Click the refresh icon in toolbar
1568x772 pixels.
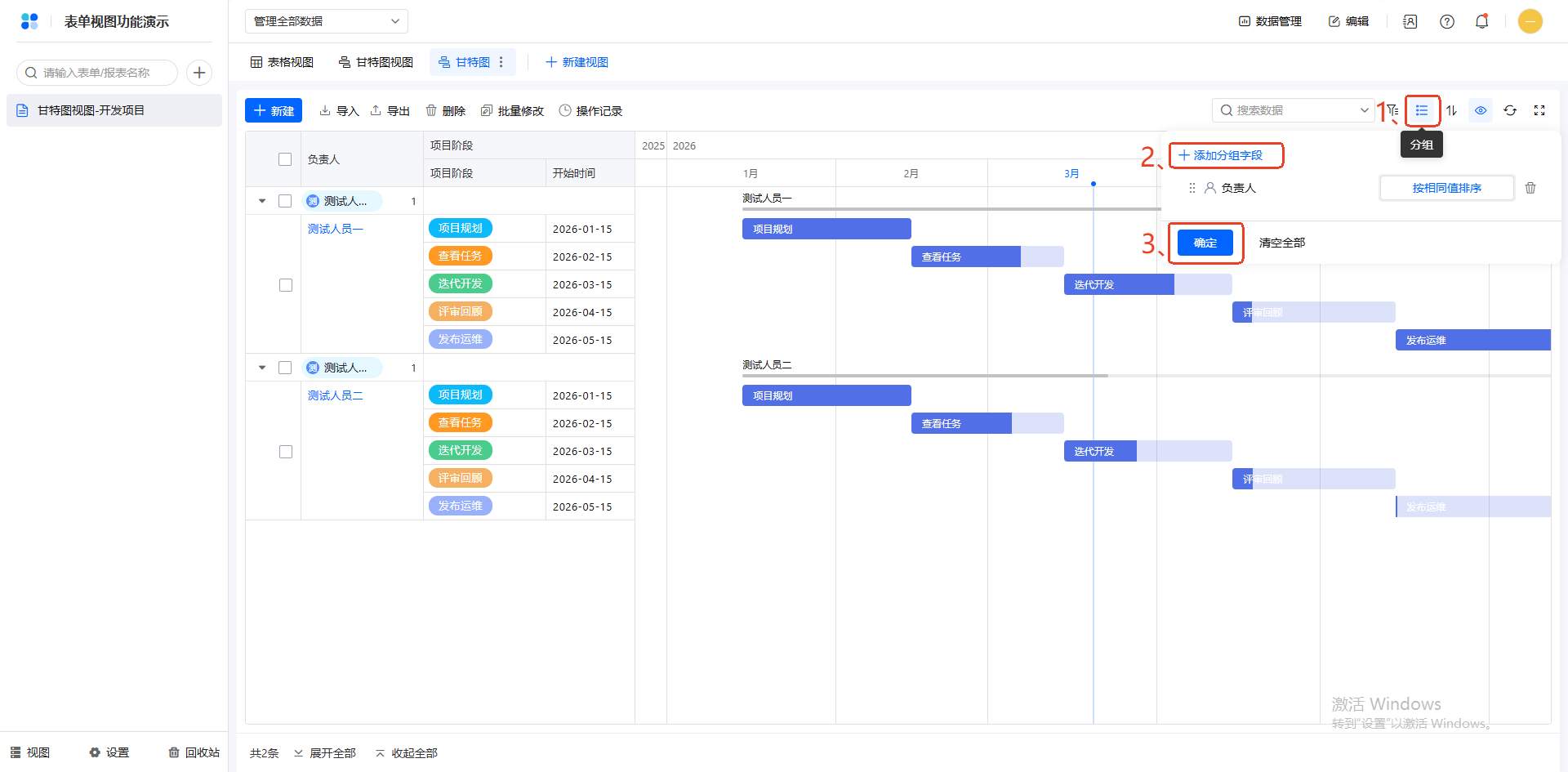pyautogui.click(x=1510, y=110)
